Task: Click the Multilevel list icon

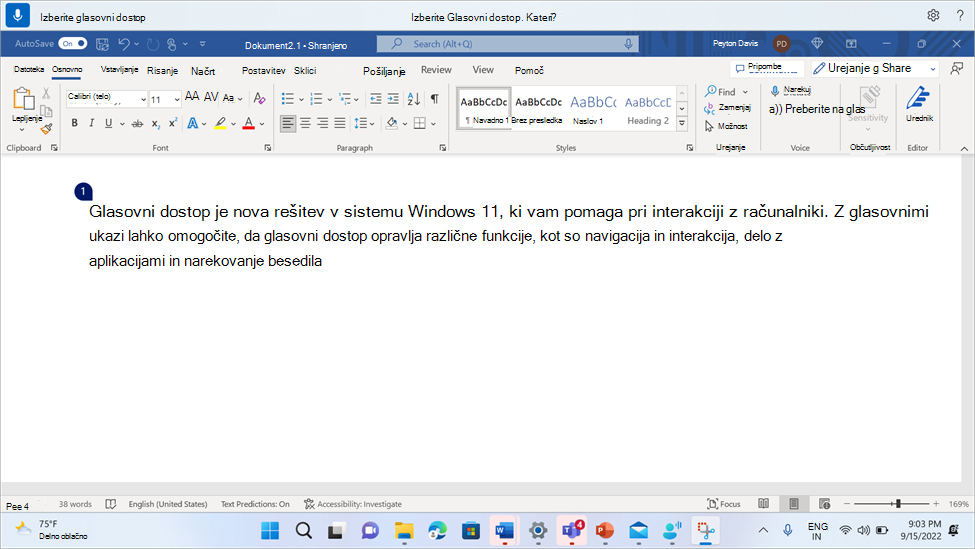Action: pos(345,99)
